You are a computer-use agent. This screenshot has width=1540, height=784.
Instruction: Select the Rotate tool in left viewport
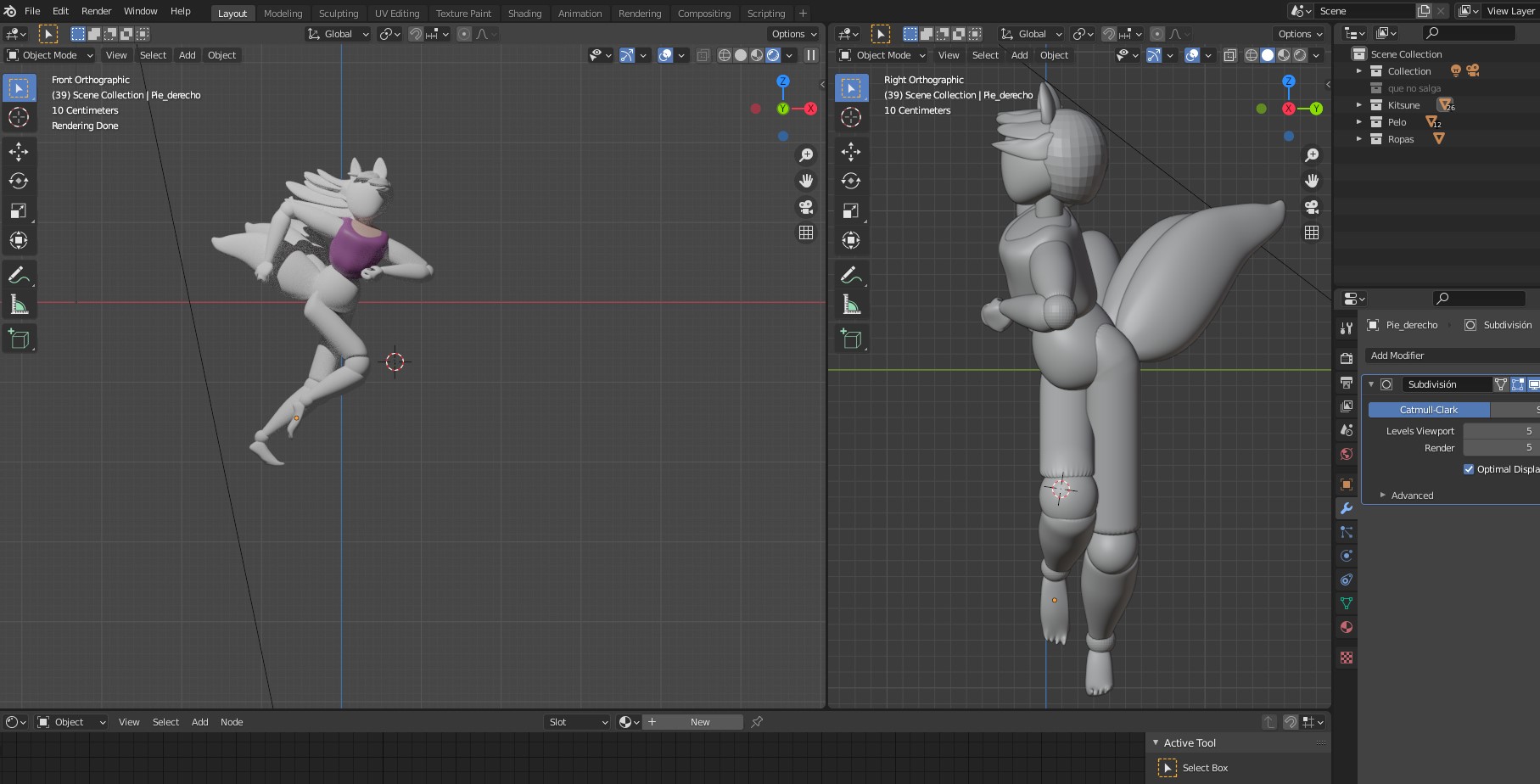[x=19, y=181]
